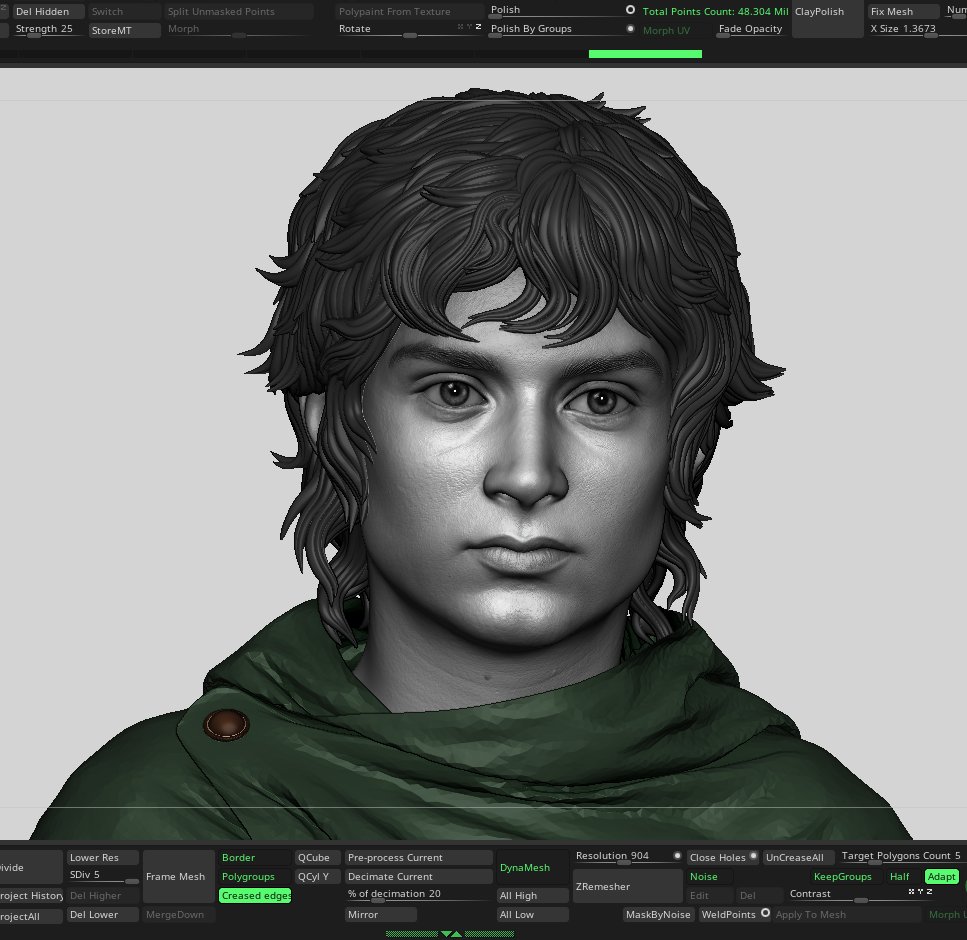Click the MaskByNoise button
This screenshot has width=967, height=940.
point(658,915)
